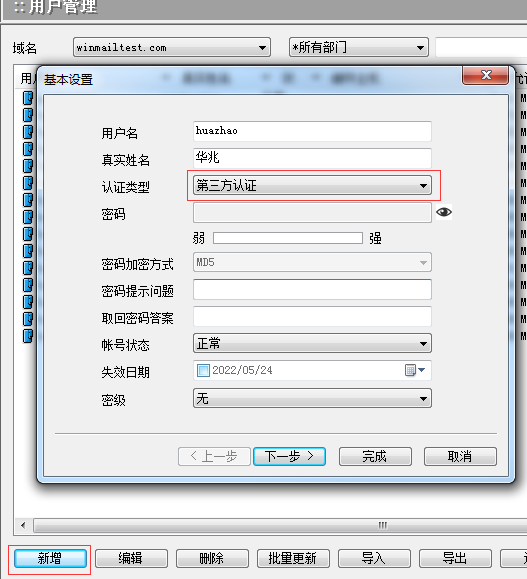Show password with the eye icon
Image resolution: width=527 pixels, height=579 pixels.
(x=444, y=212)
